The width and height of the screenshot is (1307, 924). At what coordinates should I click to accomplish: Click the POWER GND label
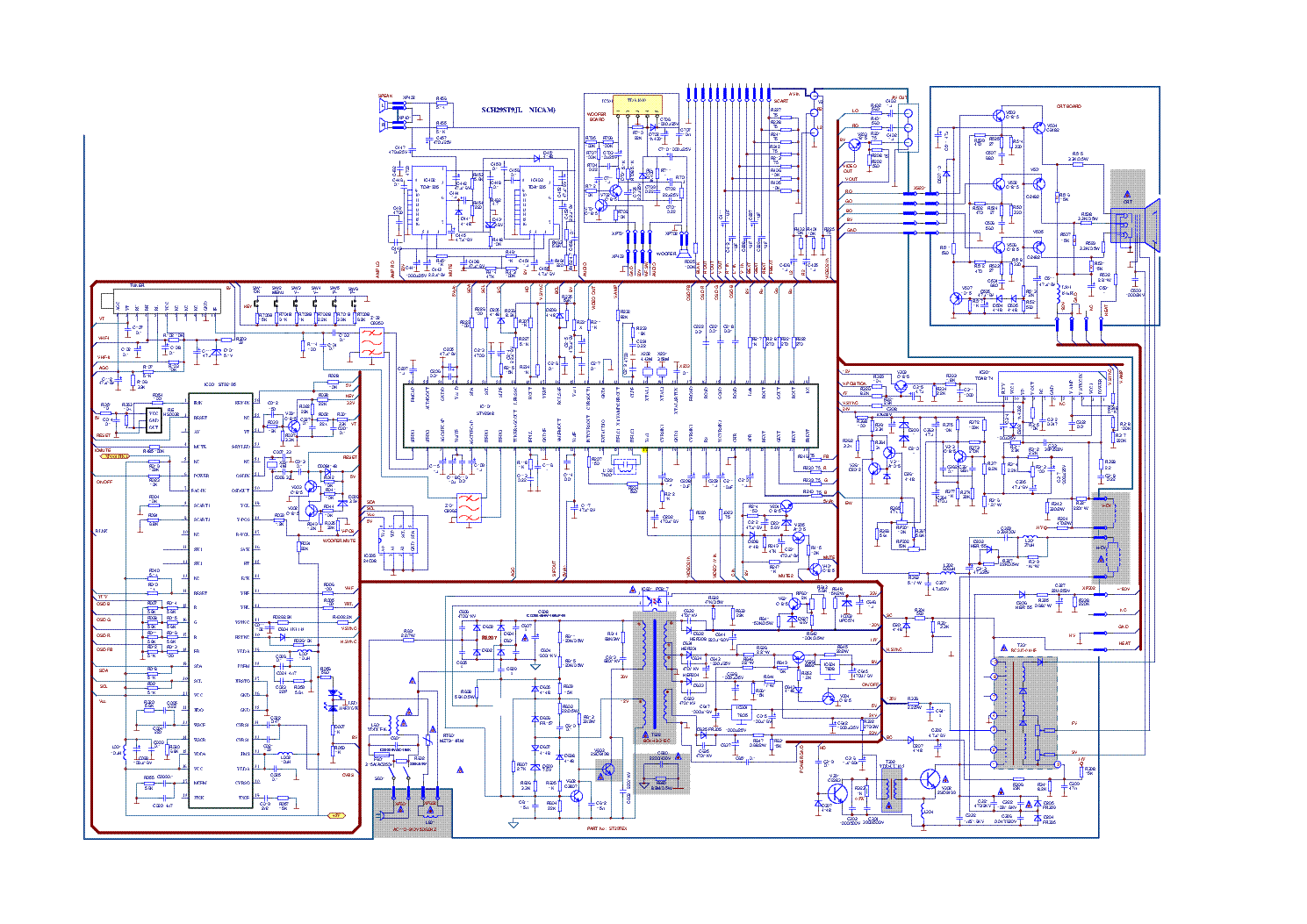[801, 757]
